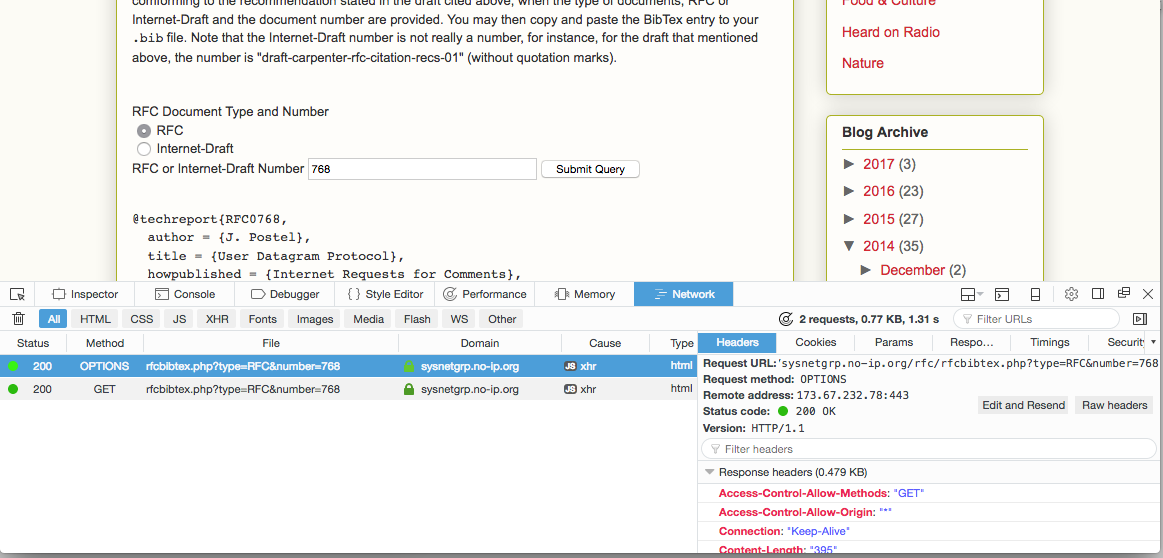Screen dimensions: 1163x558
Task: Toggle responsive design mode
Action: coord(1035,294)
